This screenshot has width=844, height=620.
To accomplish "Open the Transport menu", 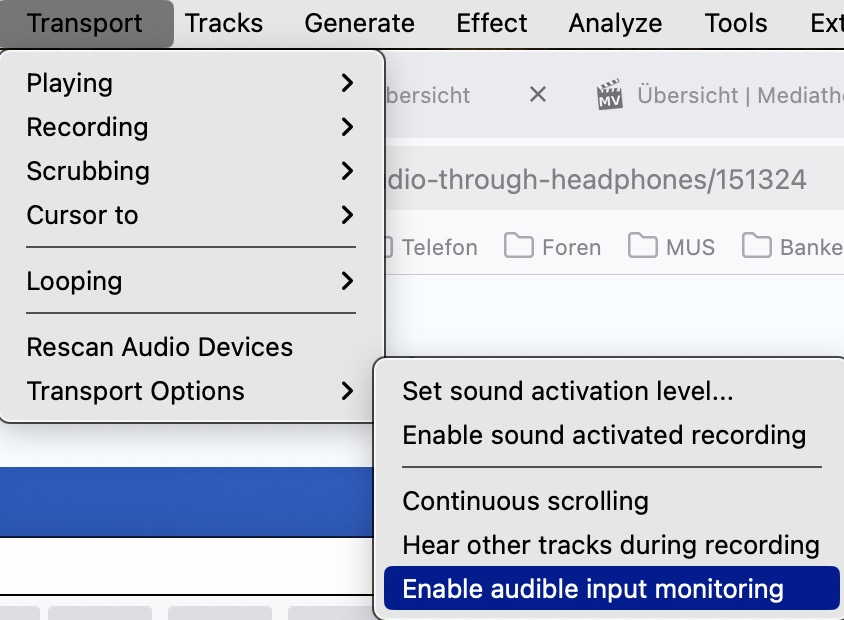I will click(x=85, y=23).
